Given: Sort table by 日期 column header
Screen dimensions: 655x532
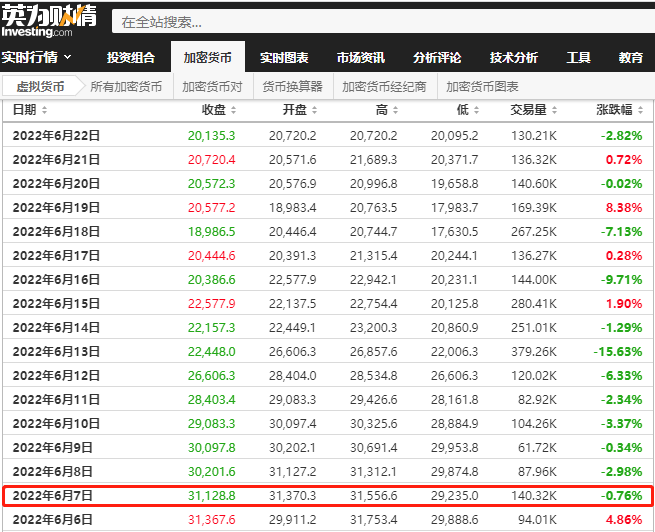Looking at the screenshot, I should [25, 109].
